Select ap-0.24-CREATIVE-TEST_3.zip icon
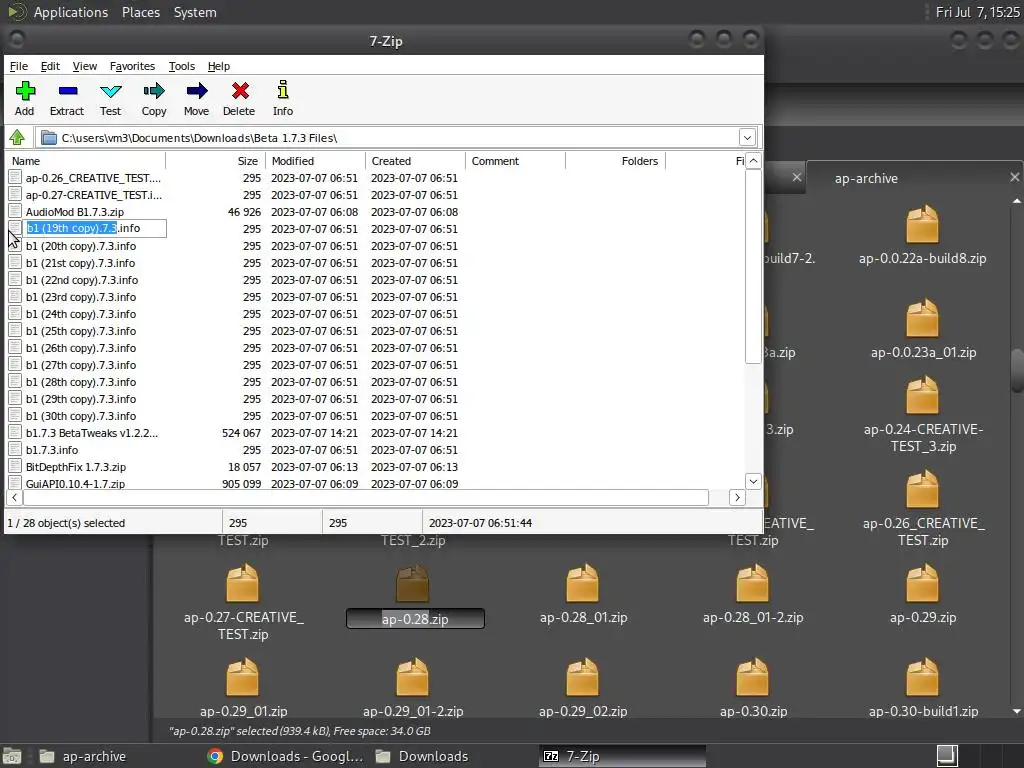 922,395
